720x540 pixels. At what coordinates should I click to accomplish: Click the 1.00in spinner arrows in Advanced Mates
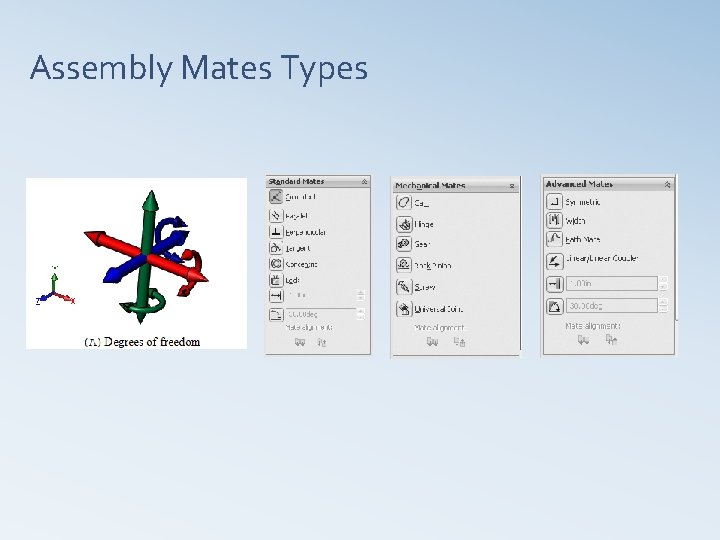(663, 283)
